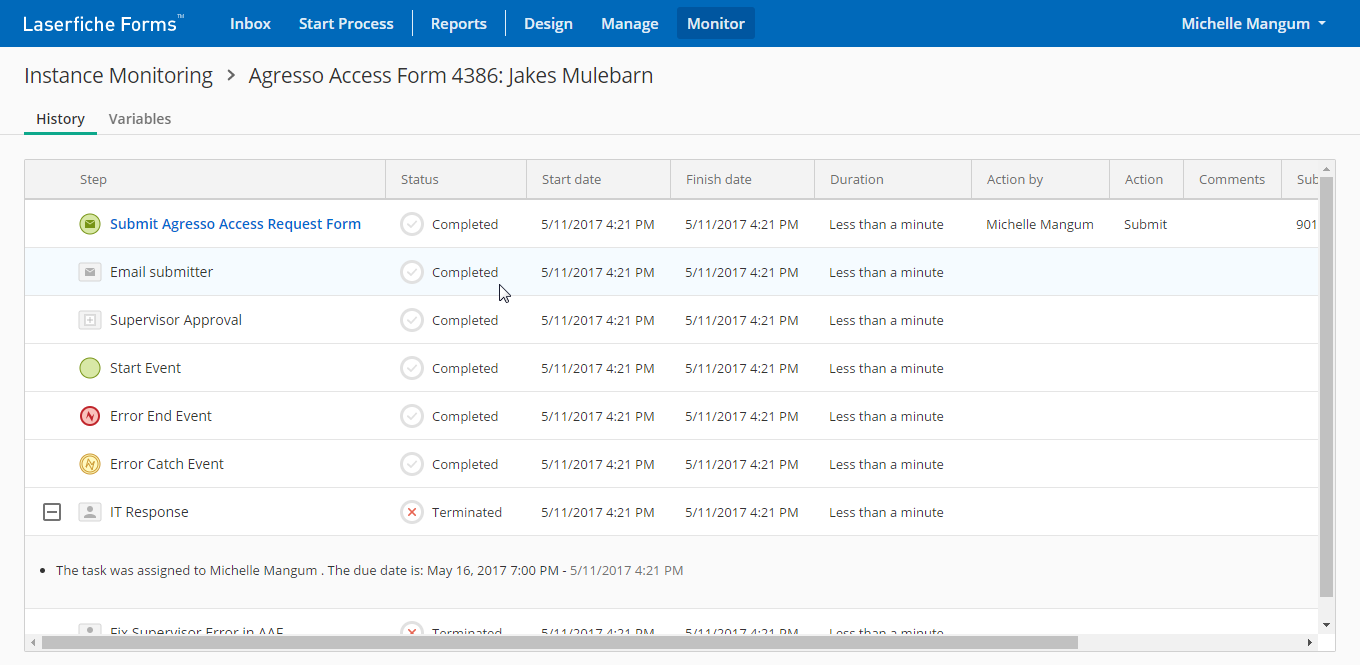Select the Start Event step name
This screenshot has width=1360, height=665.
point(146,368)
